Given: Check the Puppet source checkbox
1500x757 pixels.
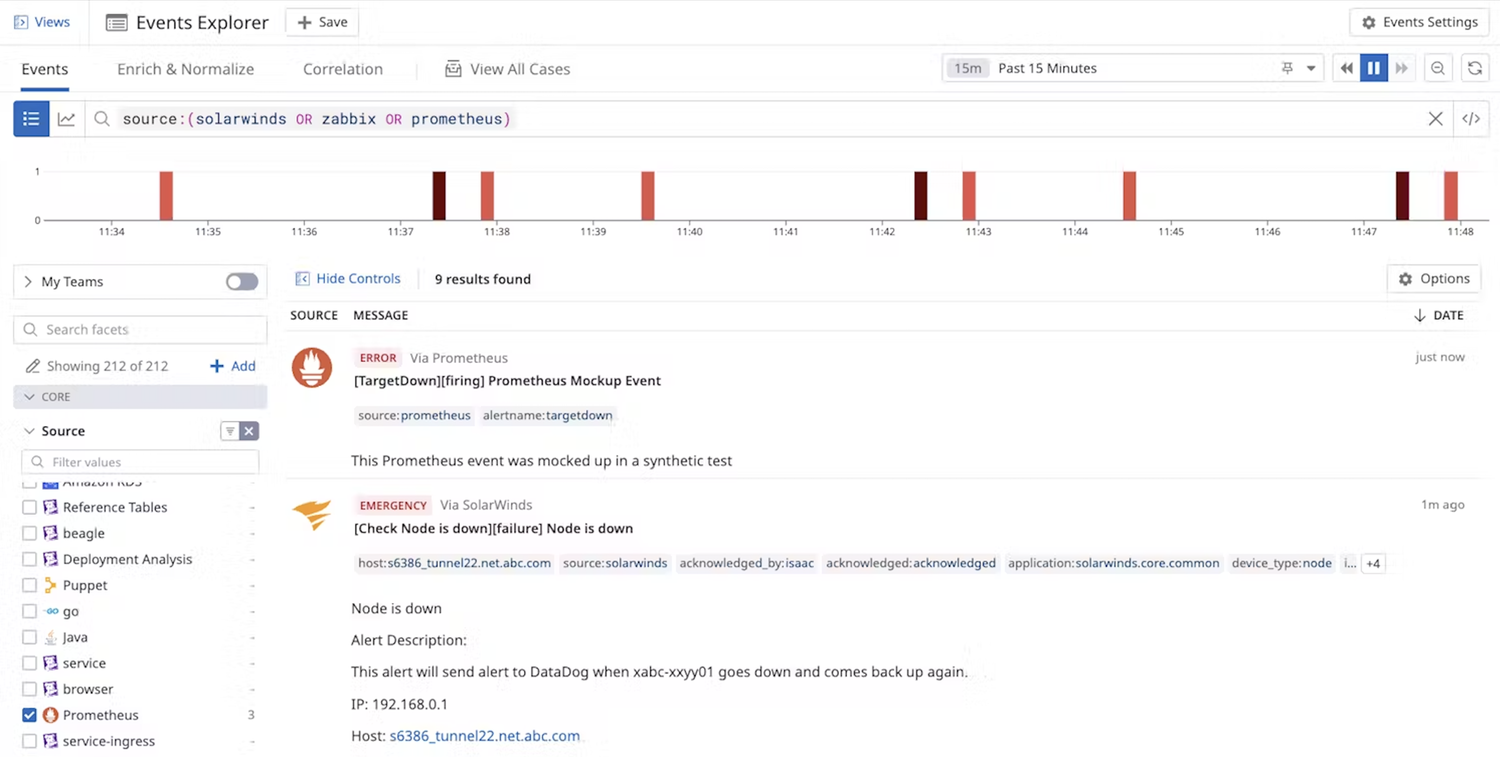Looking at the screenshot, I should click(x=29, y=585).
